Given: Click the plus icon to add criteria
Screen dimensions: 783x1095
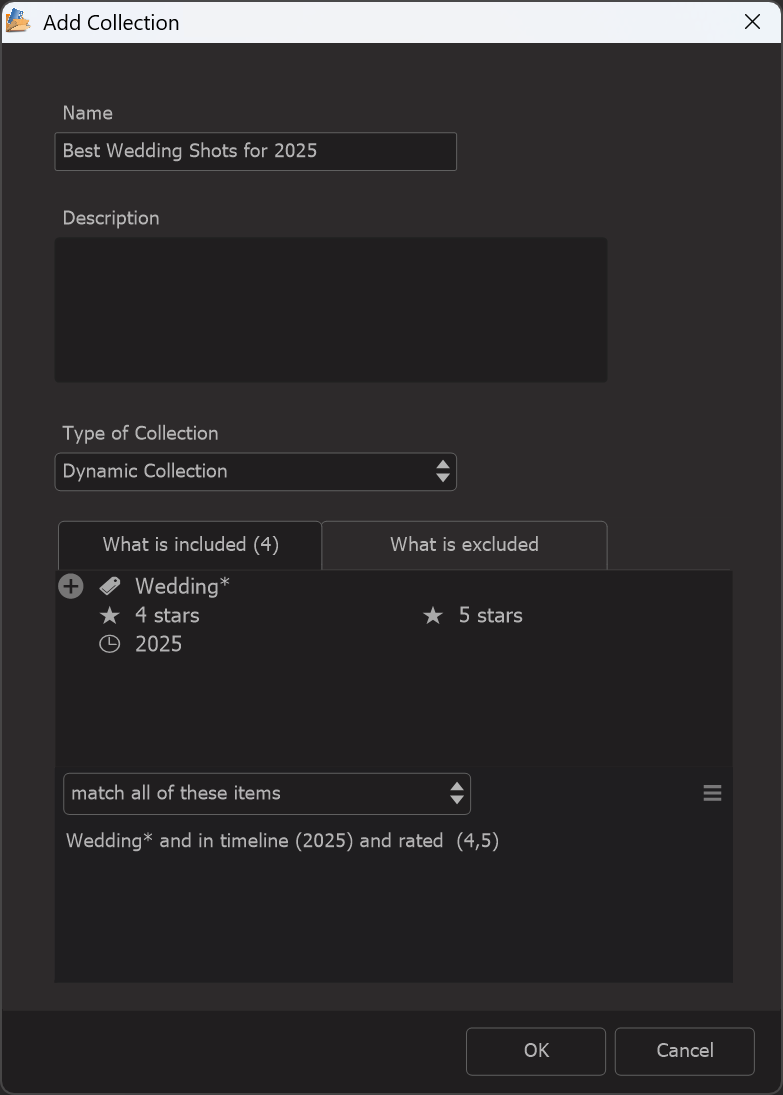Looking at the screenshot, I should click(71, 586).
